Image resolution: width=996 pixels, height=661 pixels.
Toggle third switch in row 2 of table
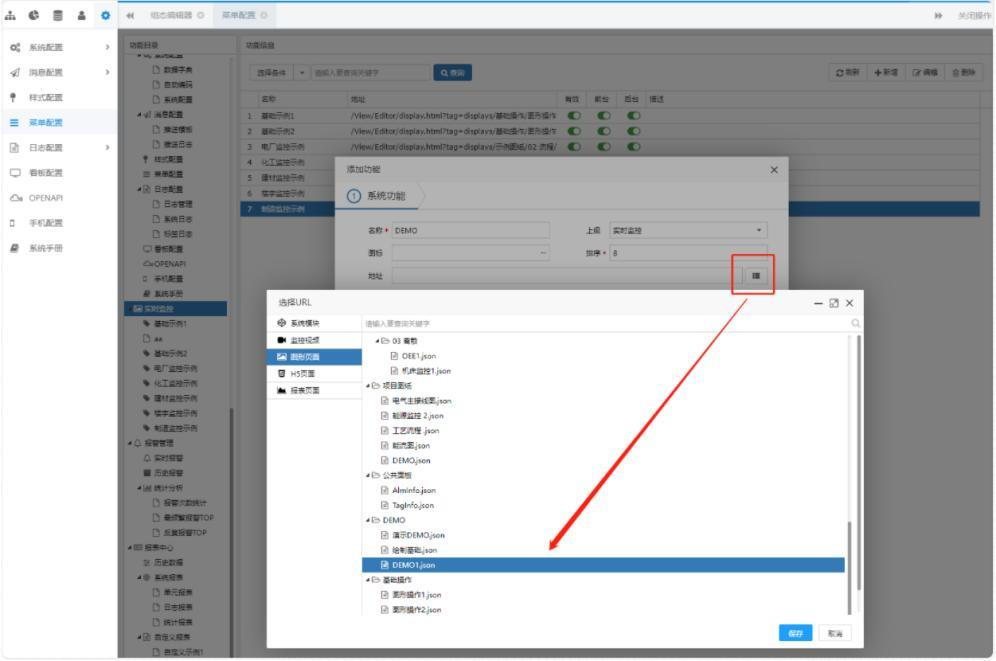[x=633, y=131]
